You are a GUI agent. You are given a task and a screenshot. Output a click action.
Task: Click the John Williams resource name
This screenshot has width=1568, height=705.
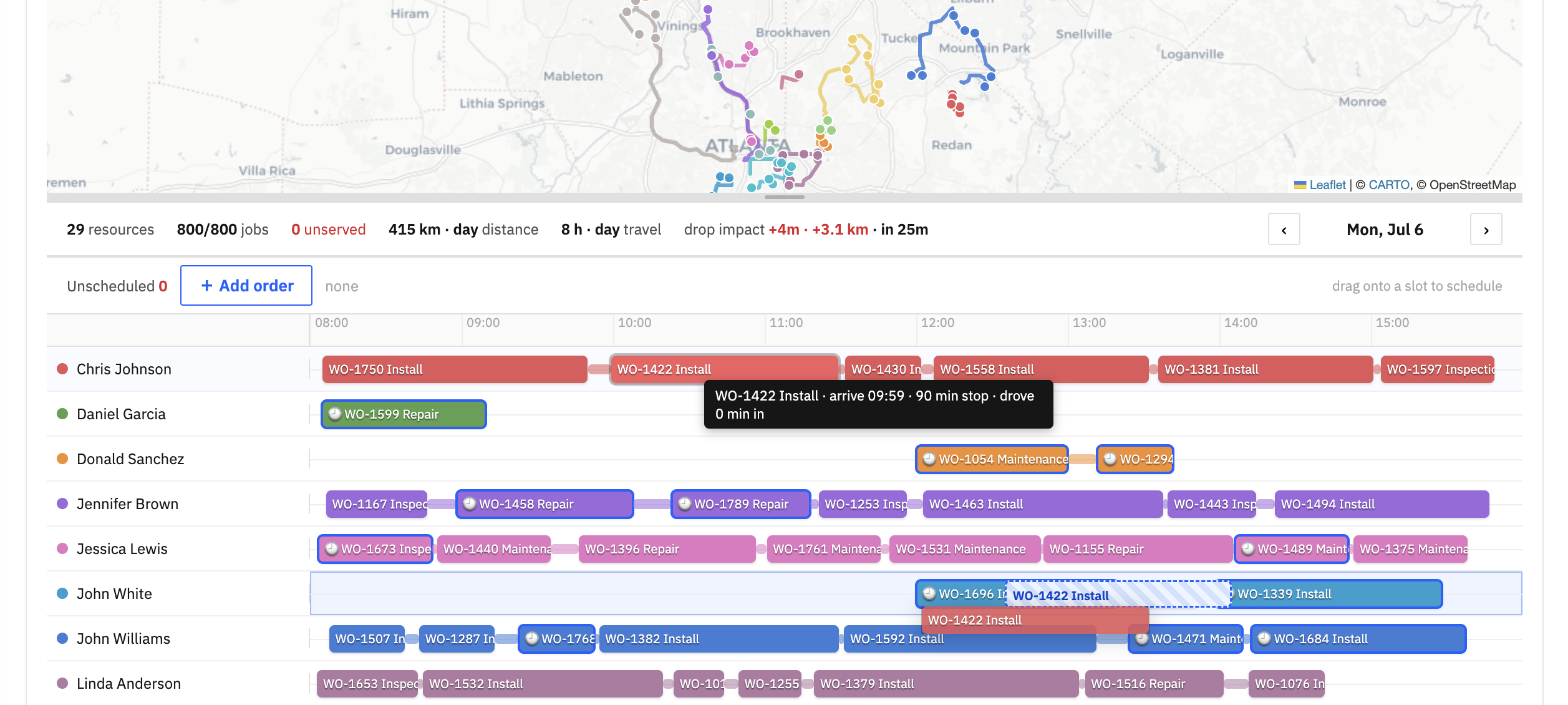pyautogui.click(x=123, y=639)
